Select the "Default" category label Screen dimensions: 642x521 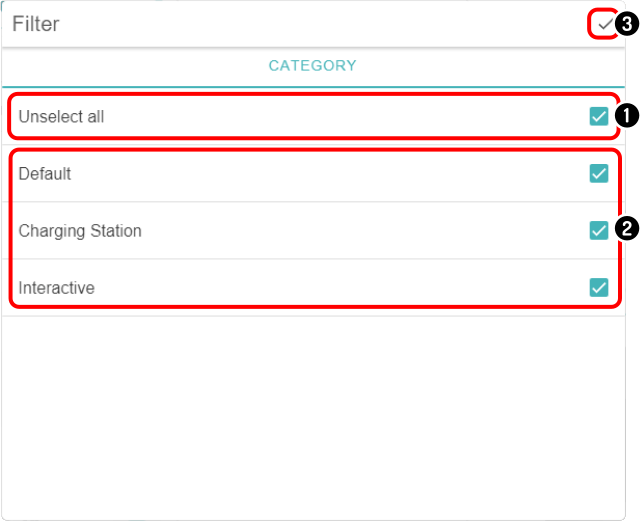point(45,174)
